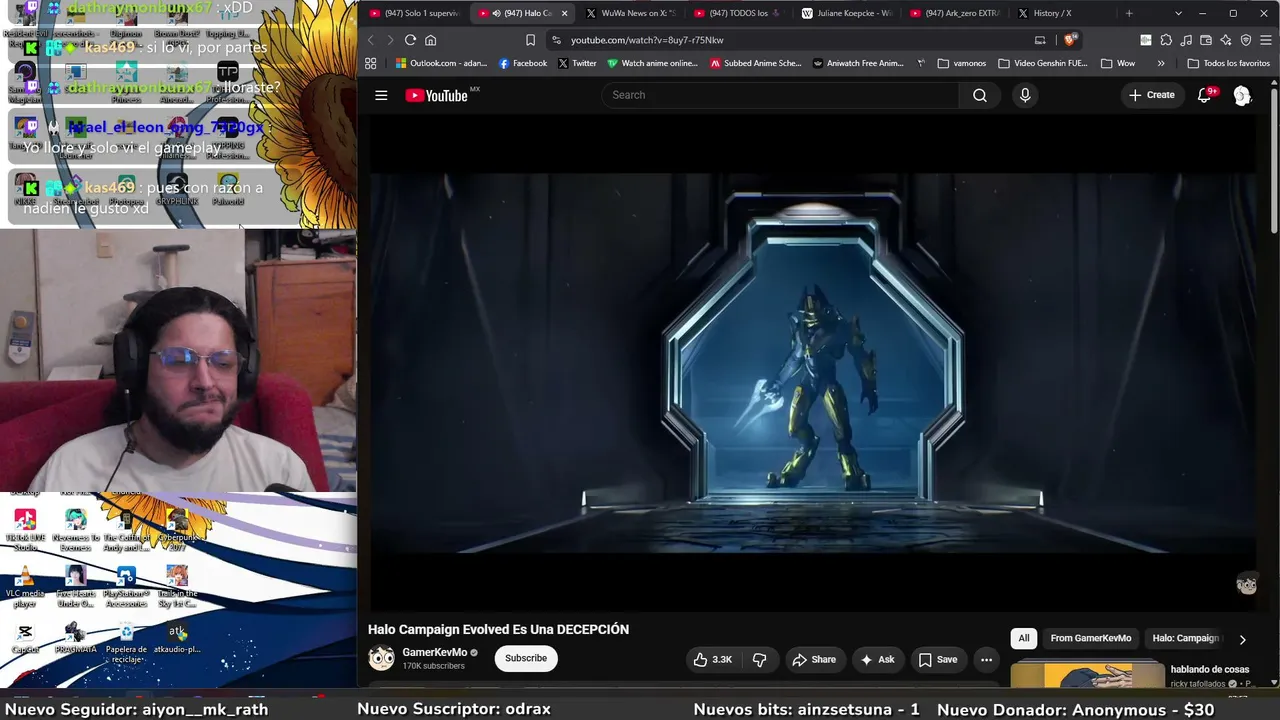Open a new browser tab
Screen dimensions: 1280x720
click(x=1129, y=13)
